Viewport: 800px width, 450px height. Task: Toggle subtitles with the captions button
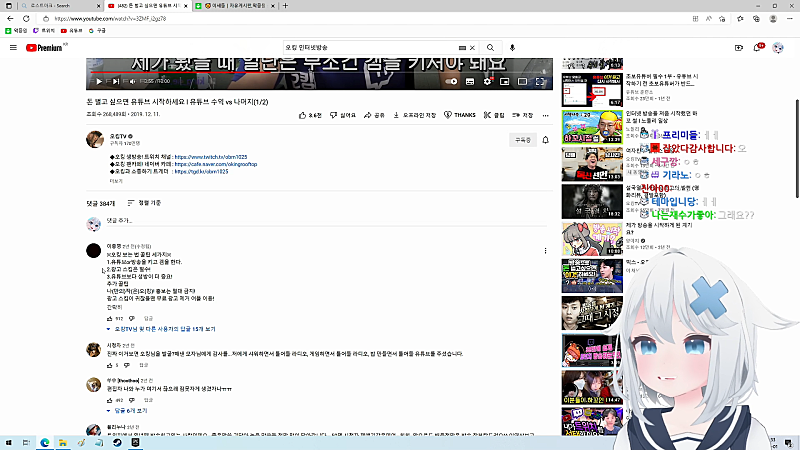click(470, 81)
